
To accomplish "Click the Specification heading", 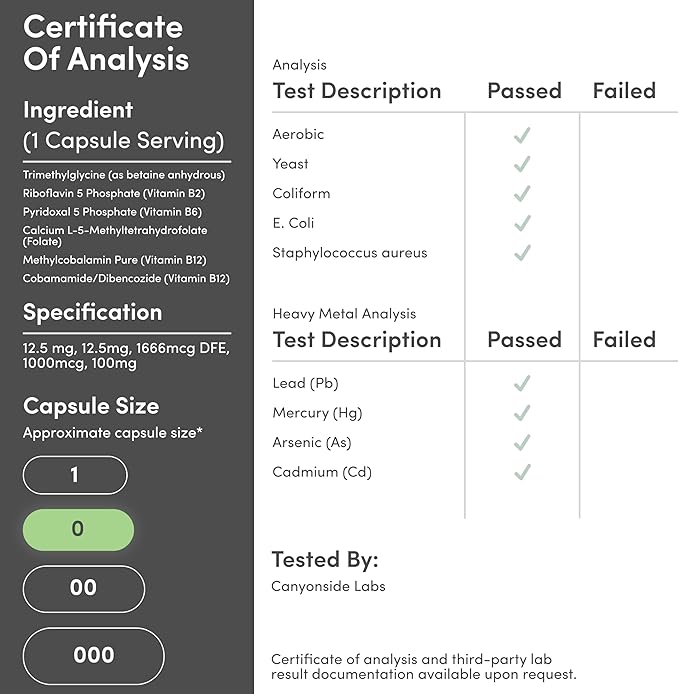I will (92, 312).
